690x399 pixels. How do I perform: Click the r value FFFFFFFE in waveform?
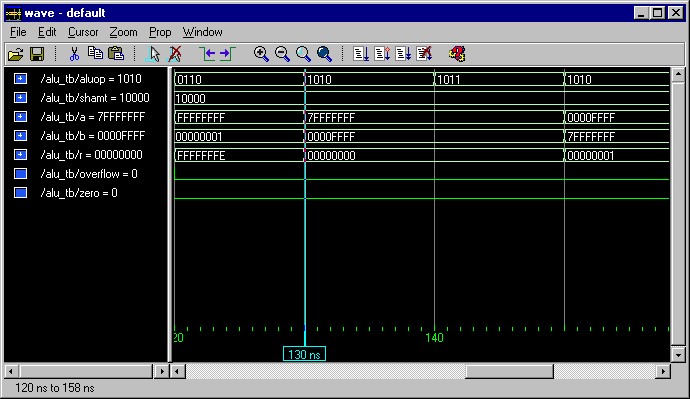coord(201,156)
